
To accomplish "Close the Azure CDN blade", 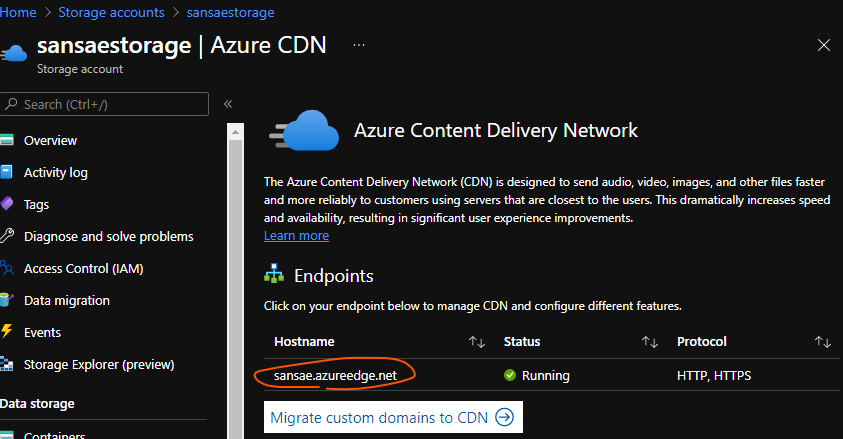I will pyautogui.click(x=823, y=46).
